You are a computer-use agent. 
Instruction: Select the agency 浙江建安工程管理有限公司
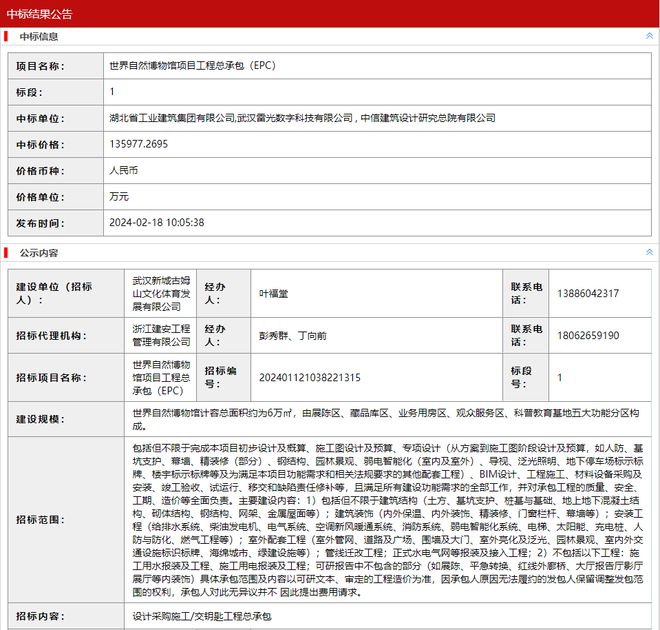(x=161, y=335)
